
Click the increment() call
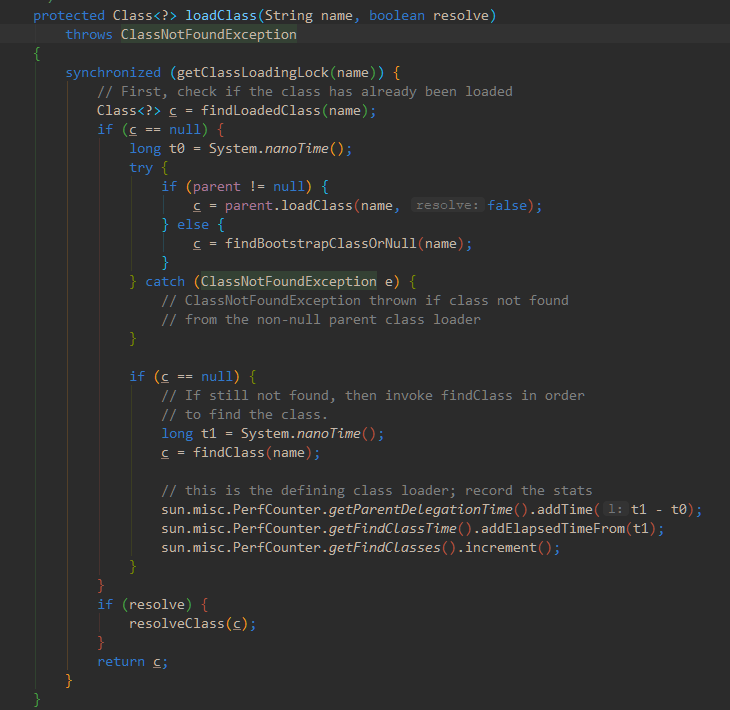tap(508, 548)
